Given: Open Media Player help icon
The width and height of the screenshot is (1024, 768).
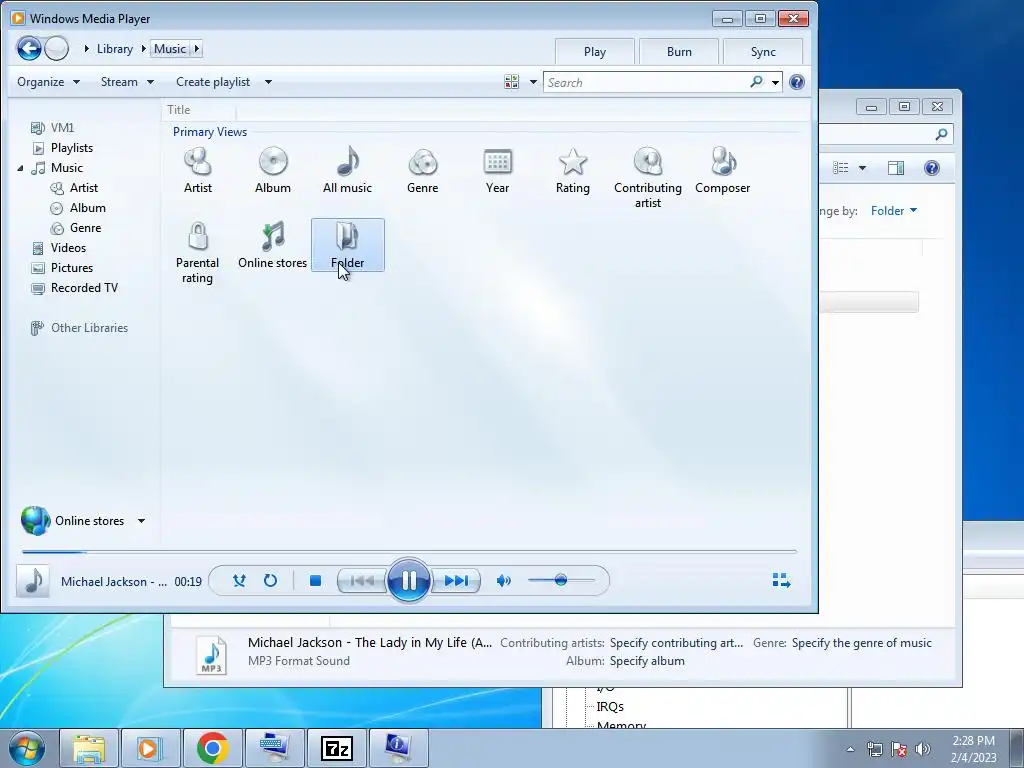Looking at the screenshot, I should [797, 82].
